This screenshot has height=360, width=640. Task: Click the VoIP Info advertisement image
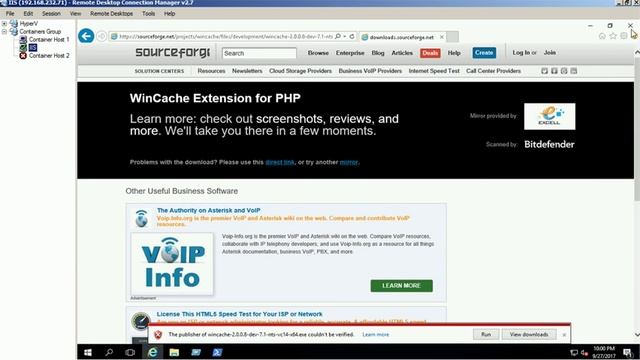(172, 264)
